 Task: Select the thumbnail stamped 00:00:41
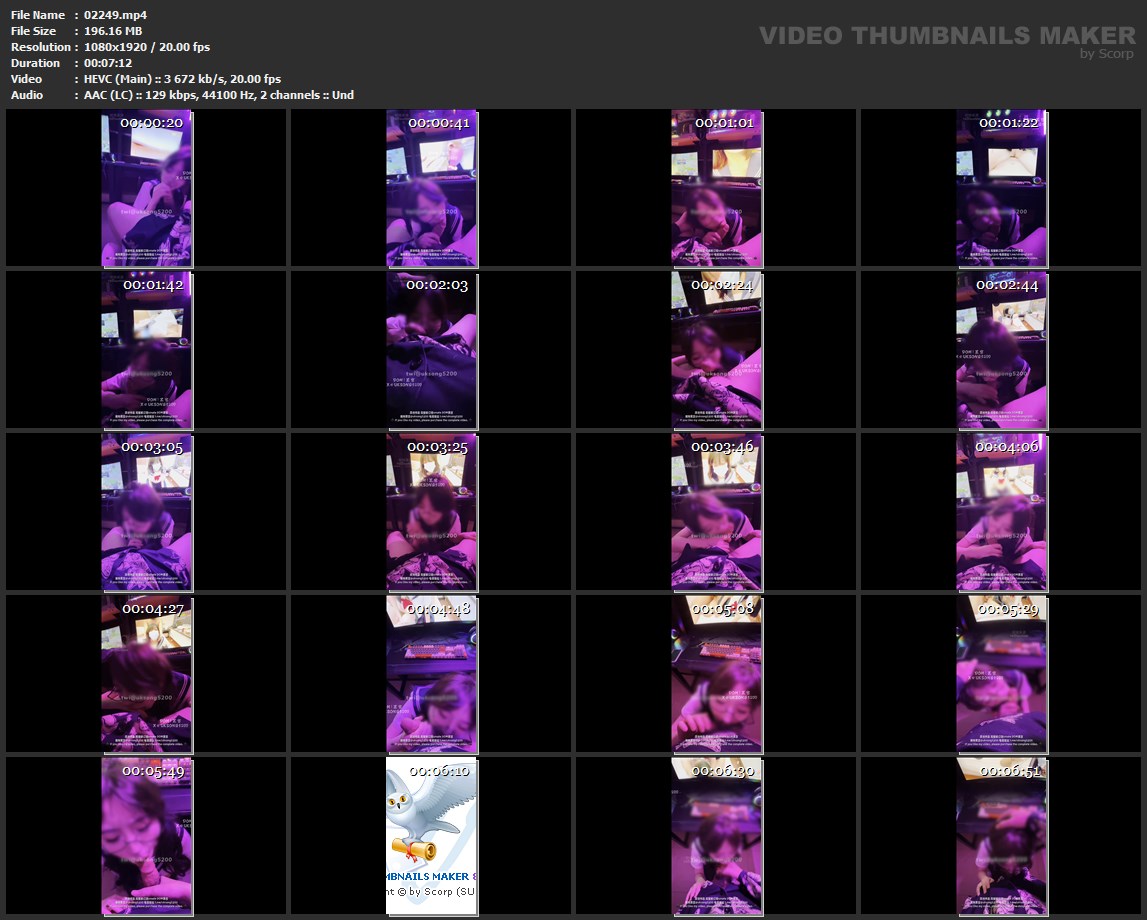coord(432,188)
